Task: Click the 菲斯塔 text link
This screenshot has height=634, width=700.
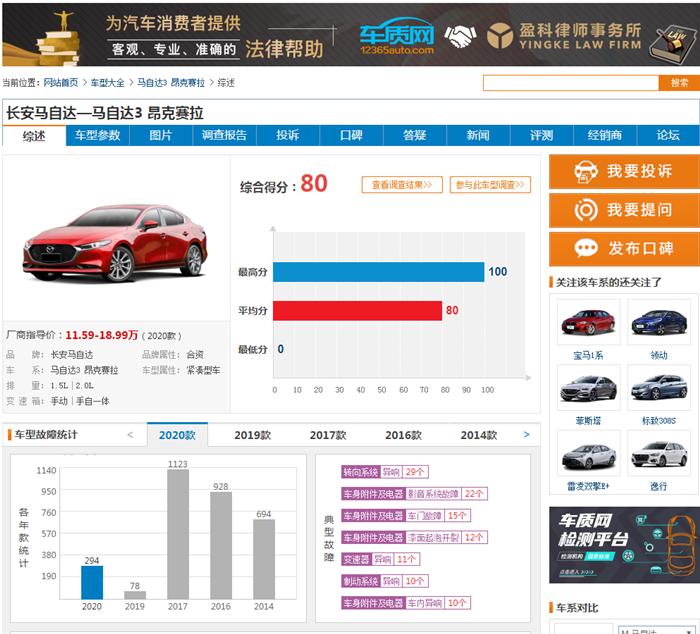Action: (x=588, y=421)
